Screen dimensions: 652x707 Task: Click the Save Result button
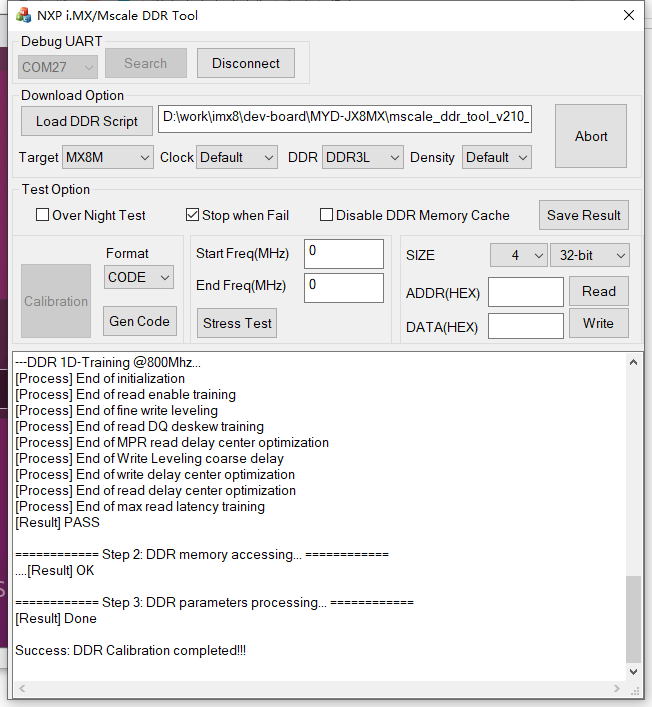point(583,215)
